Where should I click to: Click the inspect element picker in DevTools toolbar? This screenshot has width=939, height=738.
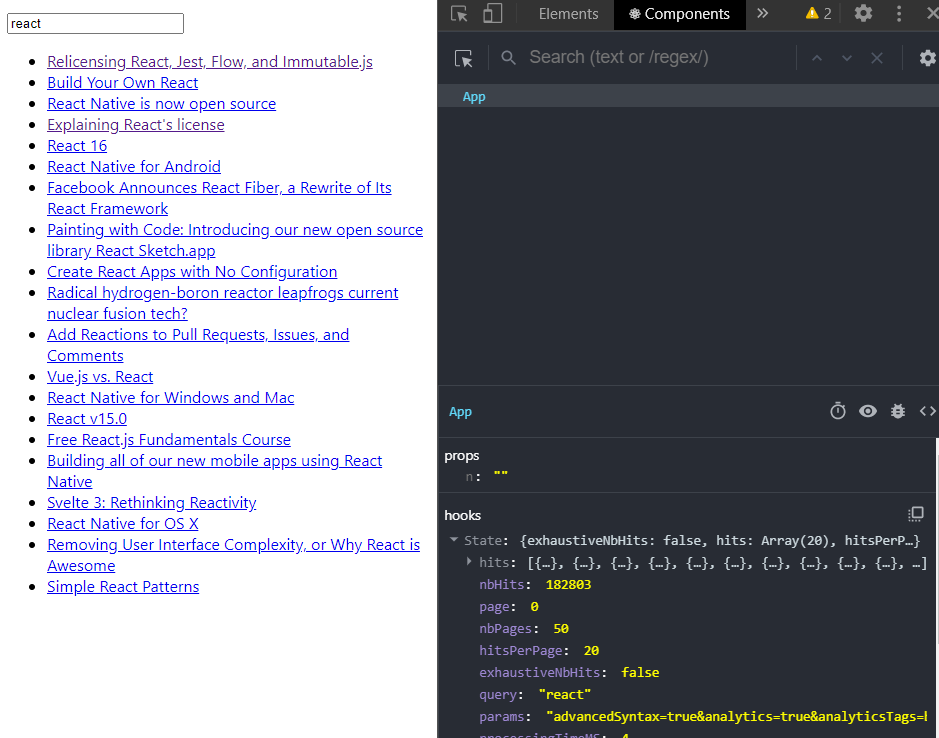pyautogui.click(x=459, y=14)
